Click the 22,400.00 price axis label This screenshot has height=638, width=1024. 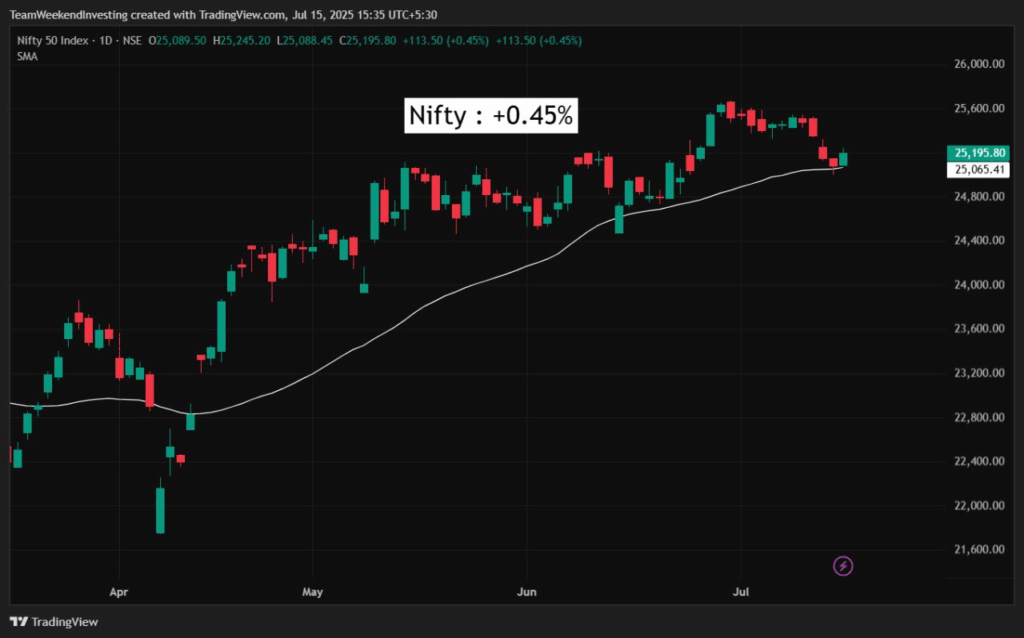point(979,461)
